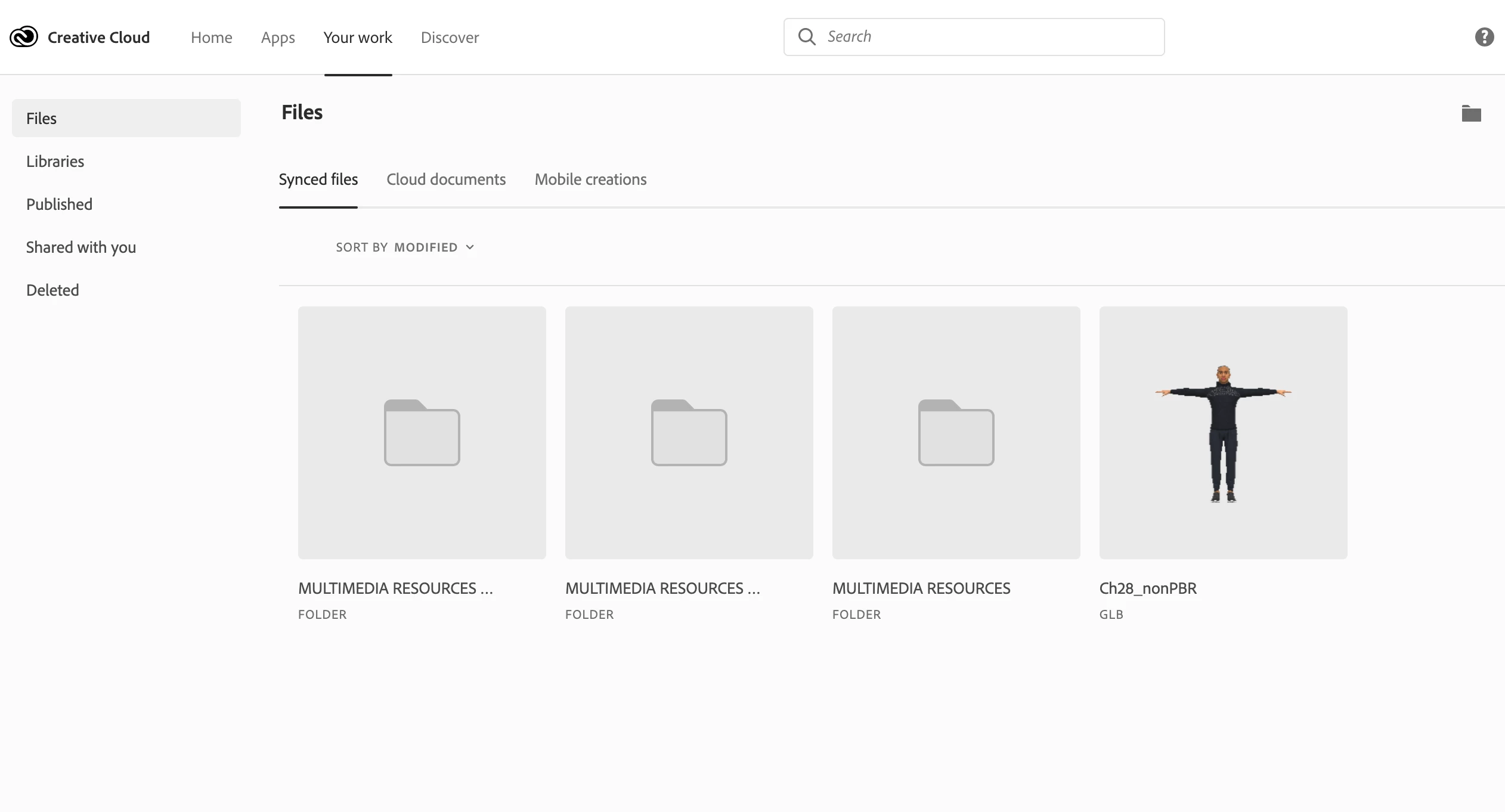Select the Synced files tab

[318, 179]
